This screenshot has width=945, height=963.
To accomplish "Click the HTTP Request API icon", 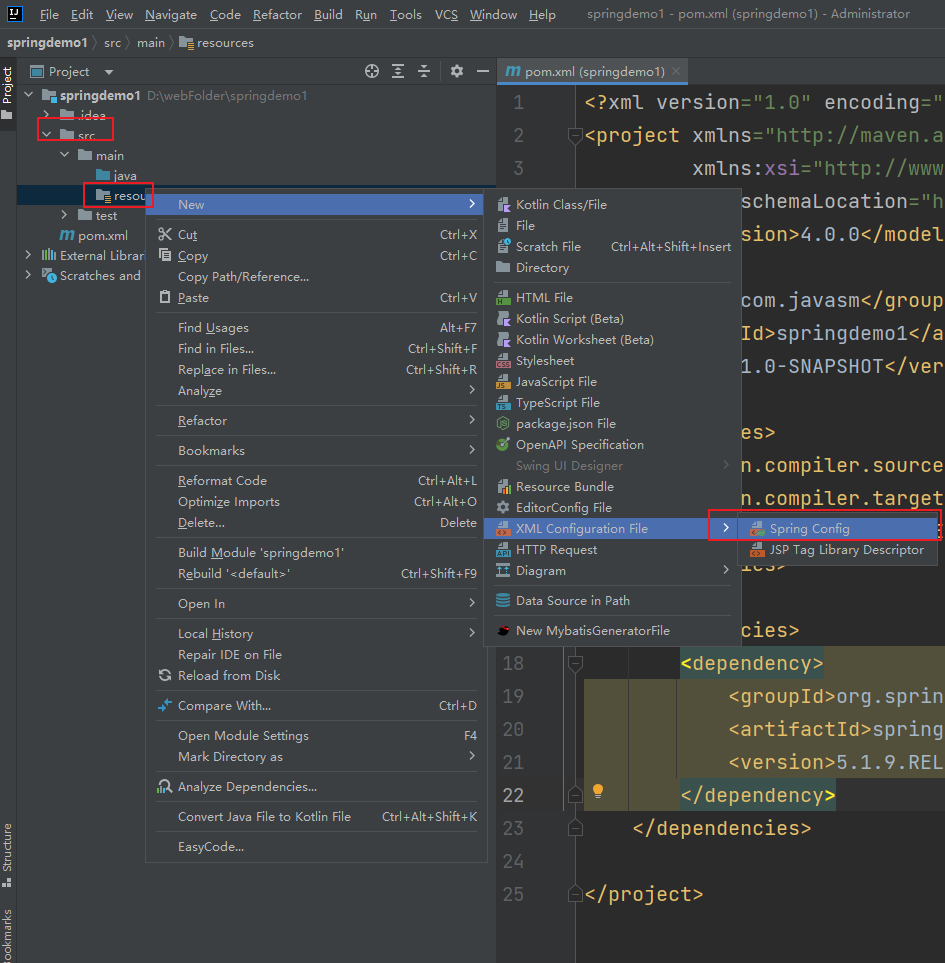I will coord(503,550).
